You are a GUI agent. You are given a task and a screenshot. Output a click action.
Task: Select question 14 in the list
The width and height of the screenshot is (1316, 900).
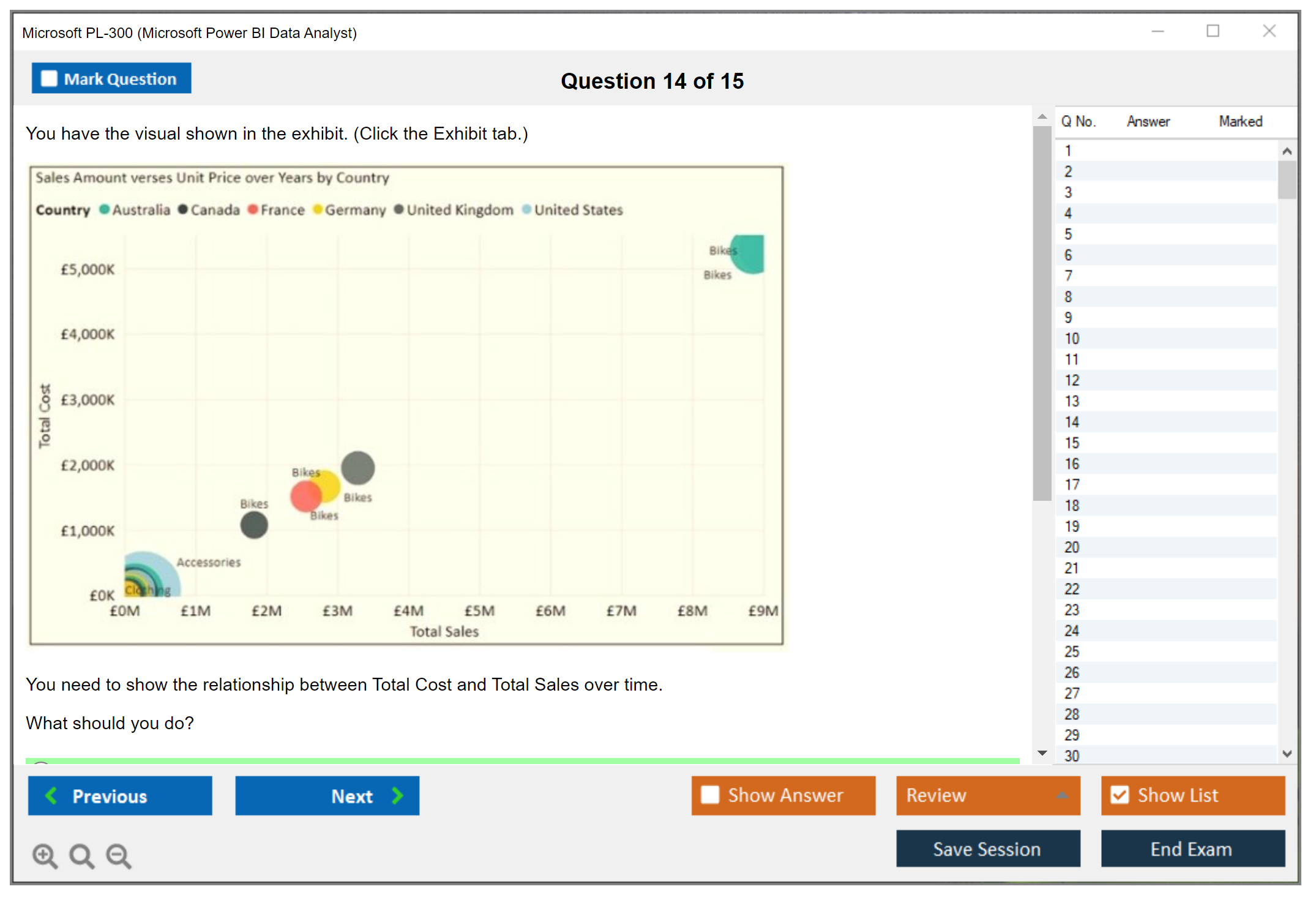[x=1072, y=422]
